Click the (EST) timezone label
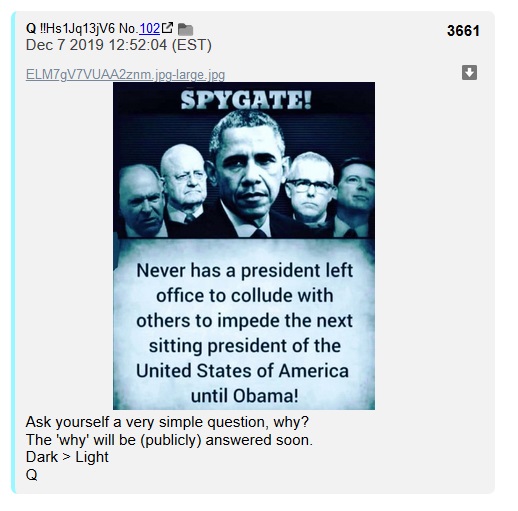Image resolution: width=518 pixels, height=511 pixels. click(192, 45)
